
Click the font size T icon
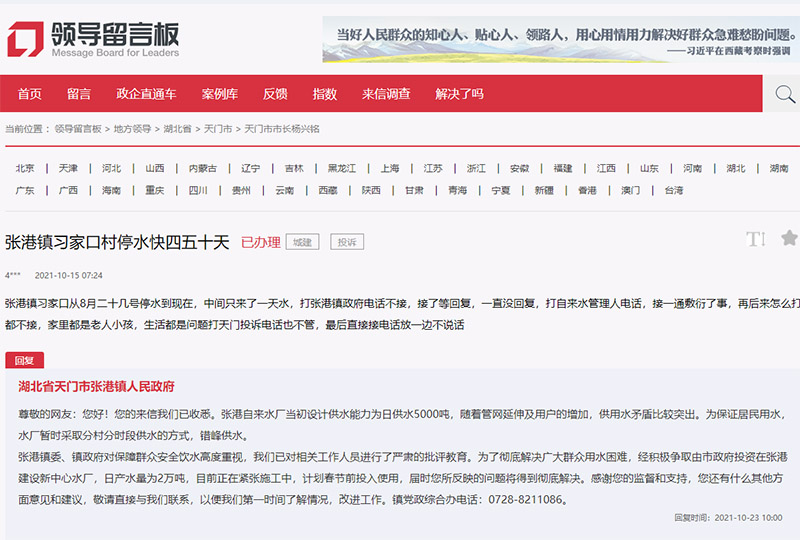point(755,239)
